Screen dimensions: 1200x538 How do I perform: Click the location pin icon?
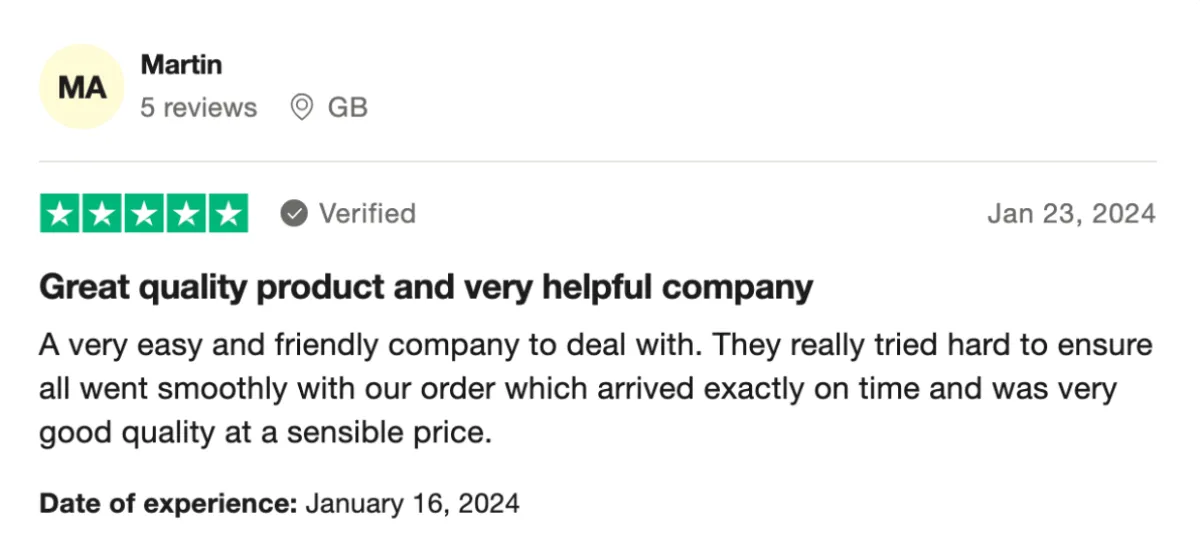302,107
